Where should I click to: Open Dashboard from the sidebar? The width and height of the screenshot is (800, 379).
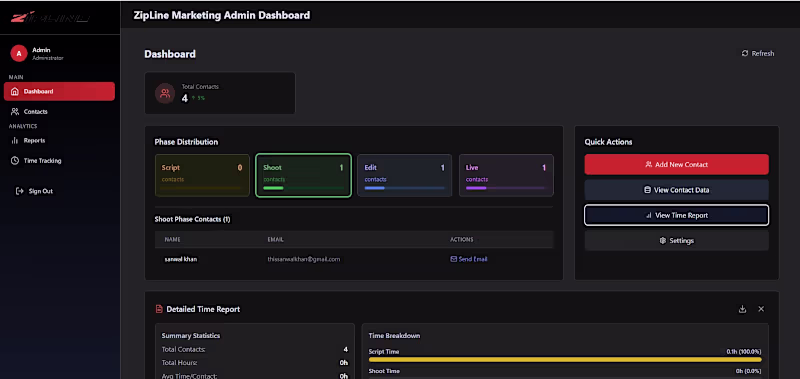click(59, 91)
